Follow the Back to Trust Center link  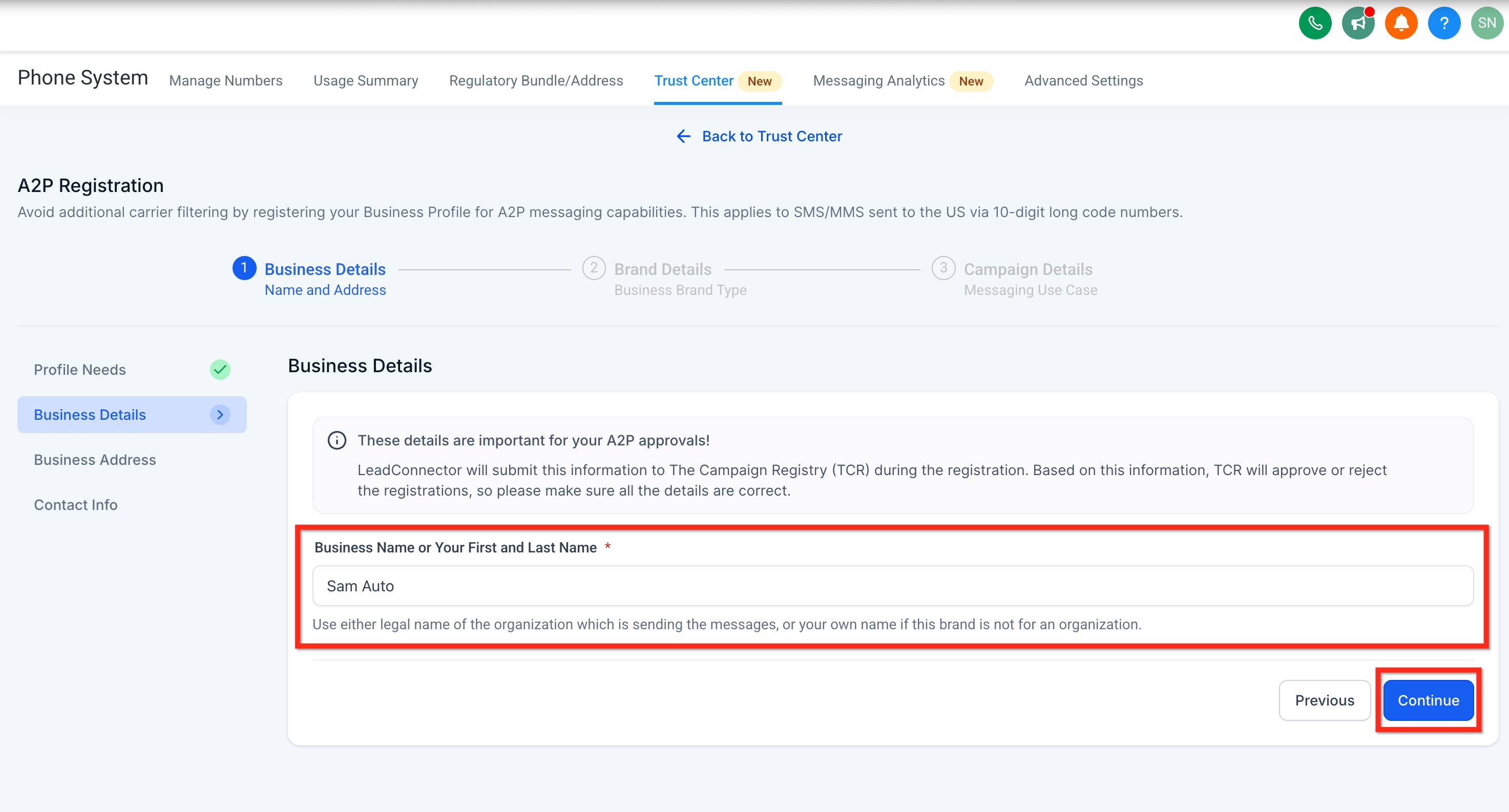(x=771, y=136)
